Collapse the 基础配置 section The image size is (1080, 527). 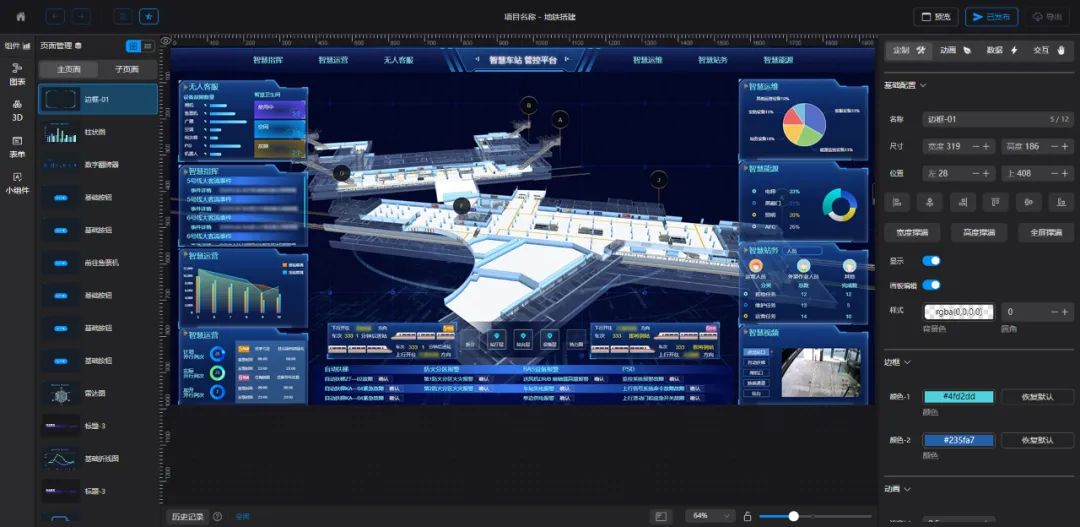coord(923,86)
